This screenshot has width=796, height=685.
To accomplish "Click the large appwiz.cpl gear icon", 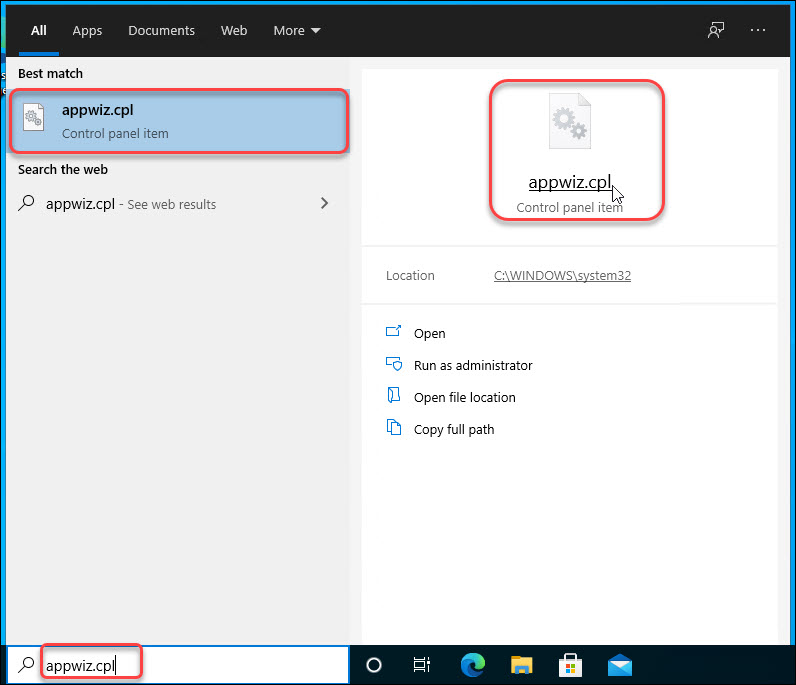I will coord(570,122).
